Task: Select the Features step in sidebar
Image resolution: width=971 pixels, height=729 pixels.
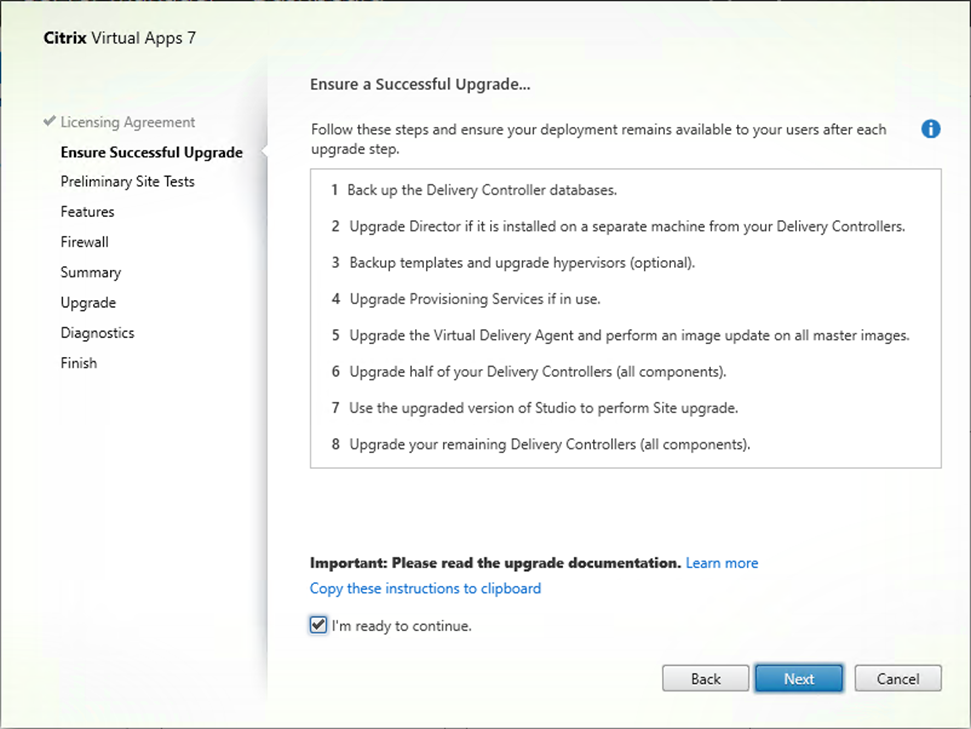Action: [x=87, y=212]
